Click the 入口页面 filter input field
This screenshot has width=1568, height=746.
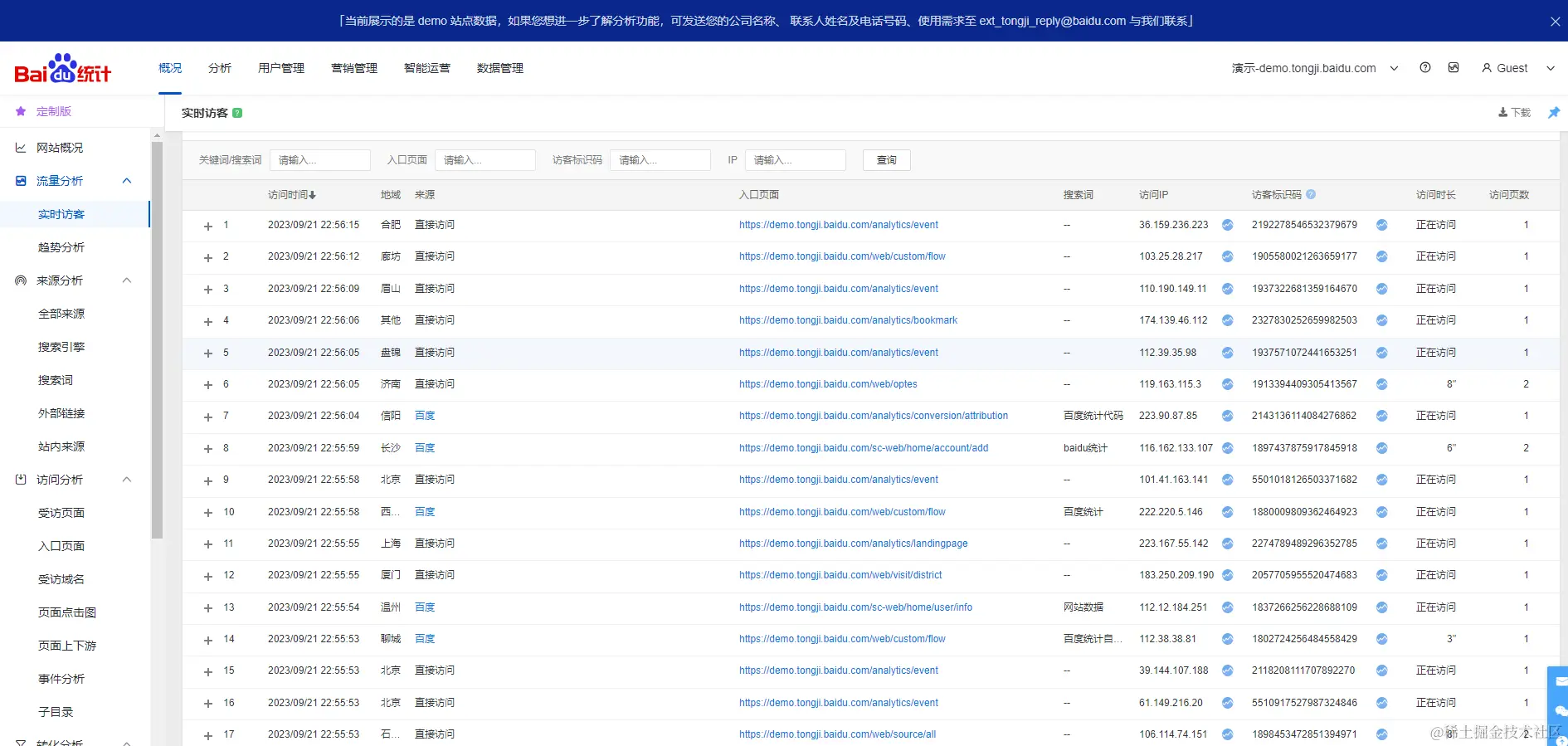[x=485, y=160]
